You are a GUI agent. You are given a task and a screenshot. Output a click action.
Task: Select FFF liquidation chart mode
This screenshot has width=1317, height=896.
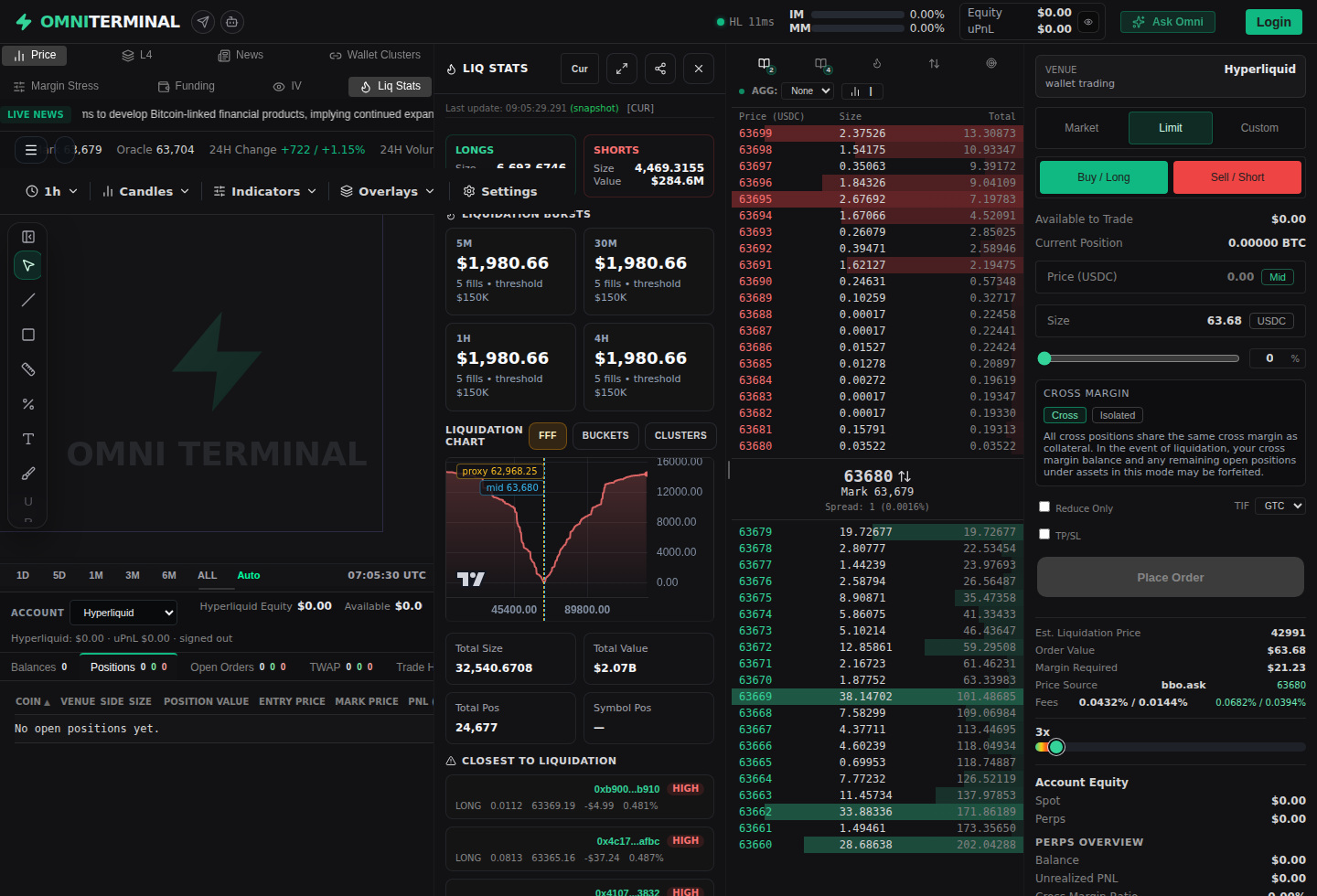click(548, 436)
